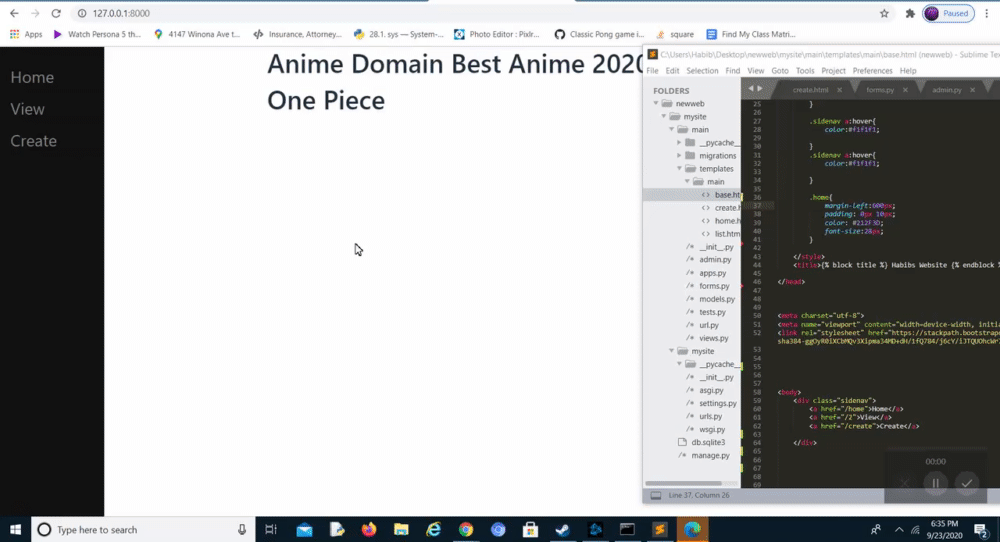Open Sublime's Edit menu

click(672, 71)
